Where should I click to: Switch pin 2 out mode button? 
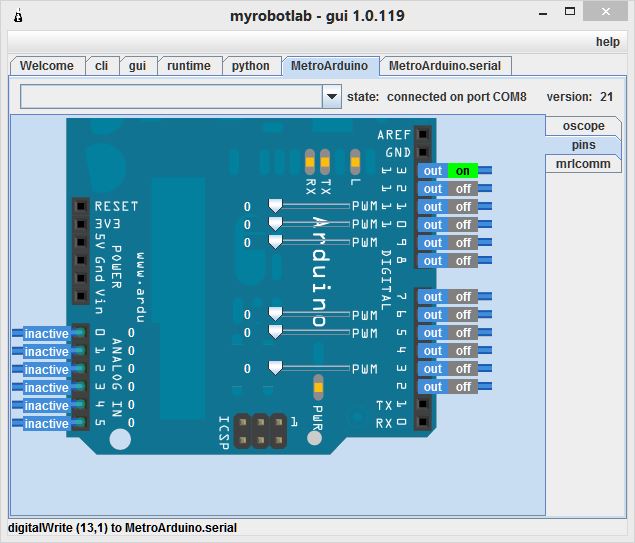point(433,387)
